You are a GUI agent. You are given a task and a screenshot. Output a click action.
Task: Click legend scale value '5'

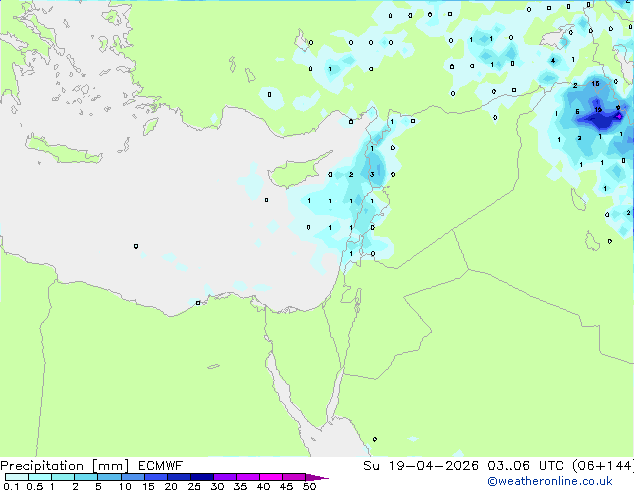(98, 486)
